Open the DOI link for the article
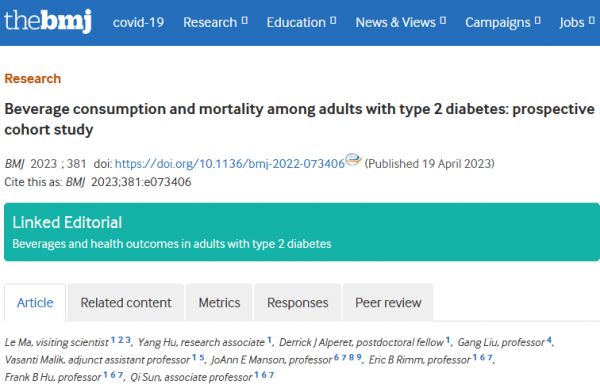This screenshot has width=600, height=392. click(x=230, y=164)
